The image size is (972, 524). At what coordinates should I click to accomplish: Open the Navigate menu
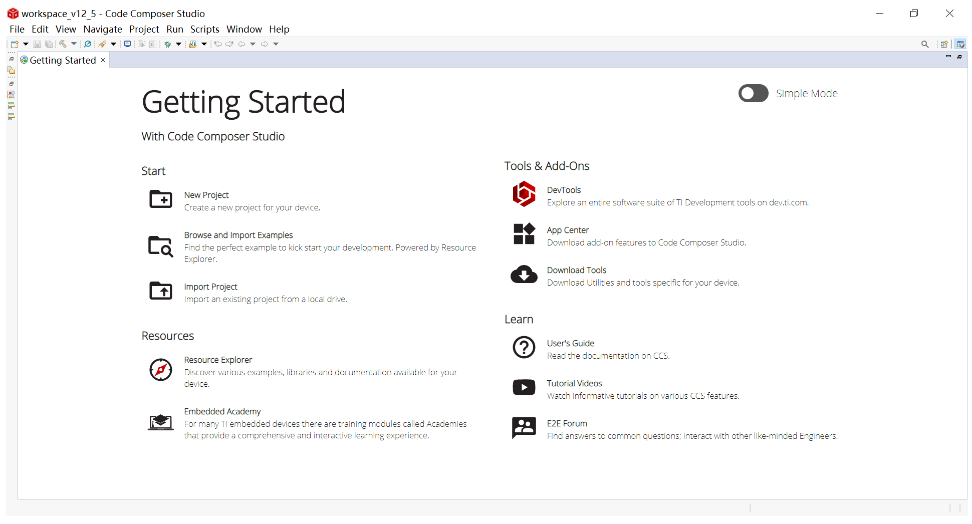103,29
